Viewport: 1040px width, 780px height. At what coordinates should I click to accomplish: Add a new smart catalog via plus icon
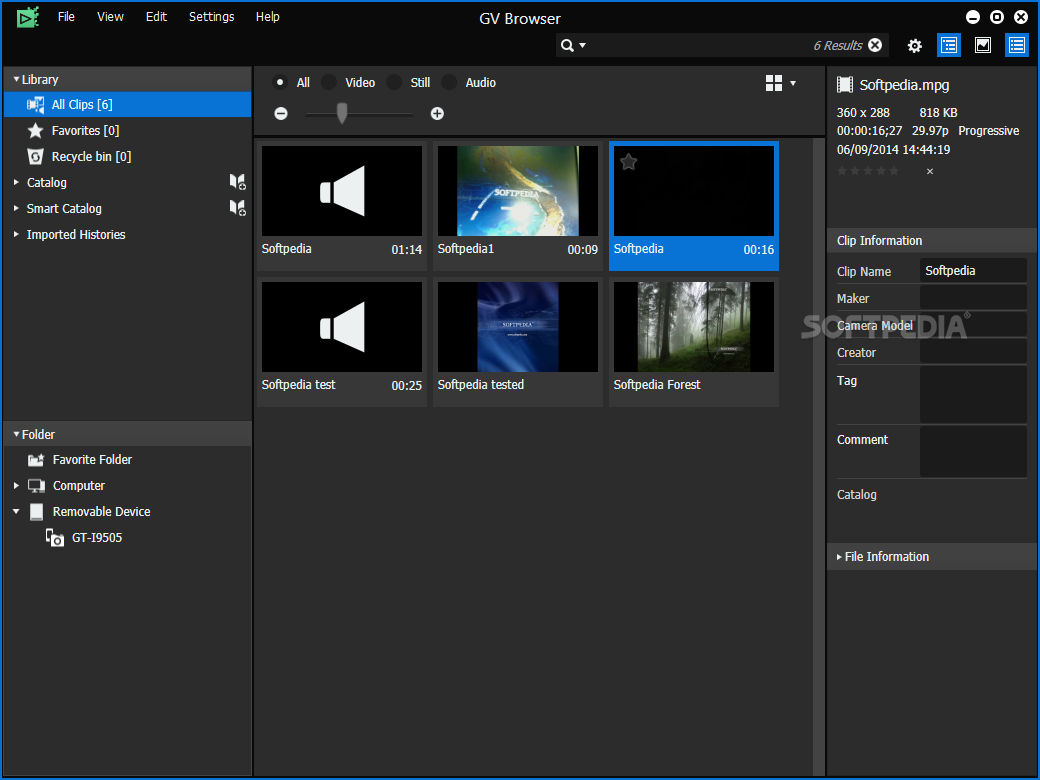(x=237, y=208)
